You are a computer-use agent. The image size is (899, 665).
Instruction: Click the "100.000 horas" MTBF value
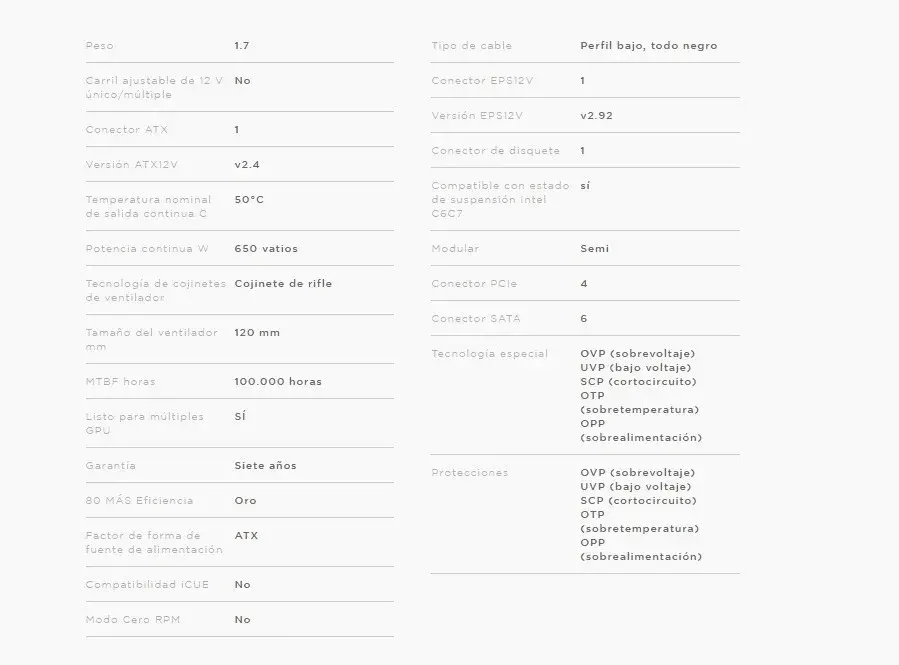click(278, 382)
